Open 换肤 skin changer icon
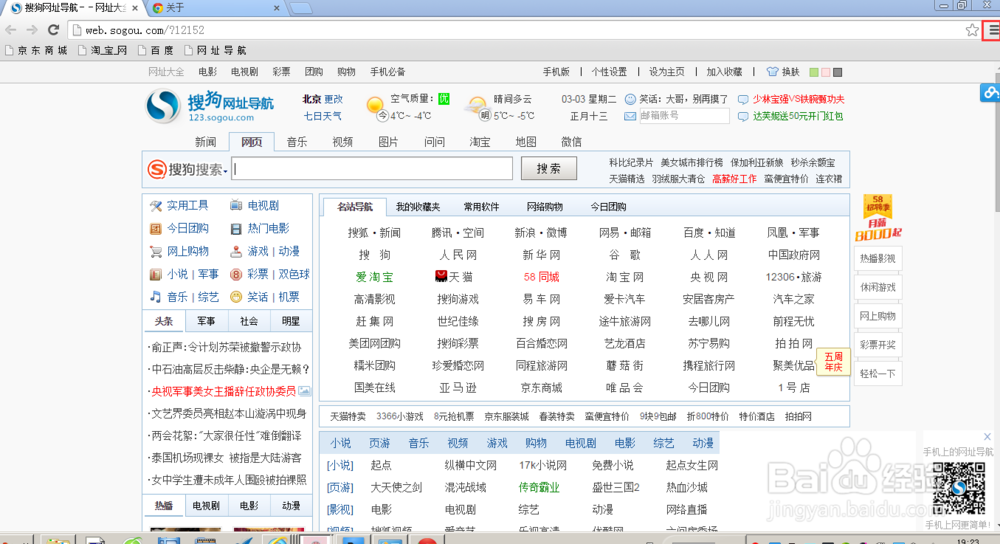 point(772,72)
